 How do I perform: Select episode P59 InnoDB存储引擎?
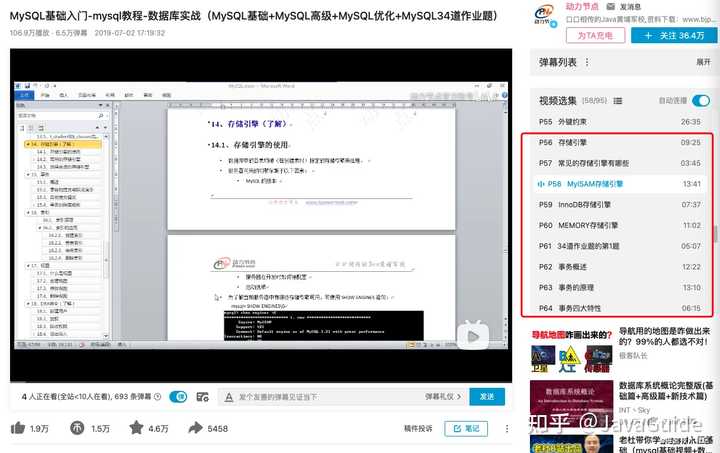pos(620,205)
